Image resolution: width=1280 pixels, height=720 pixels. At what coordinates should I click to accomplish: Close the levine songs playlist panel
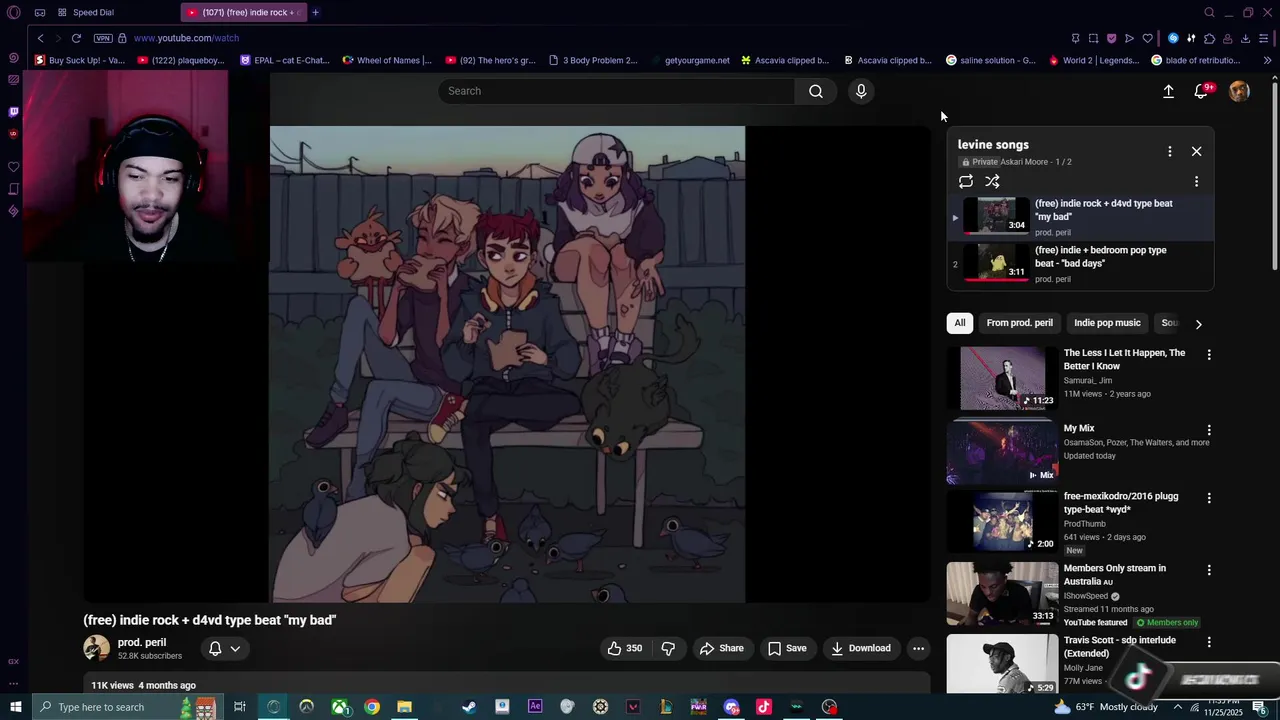(x=1196, y=151)
